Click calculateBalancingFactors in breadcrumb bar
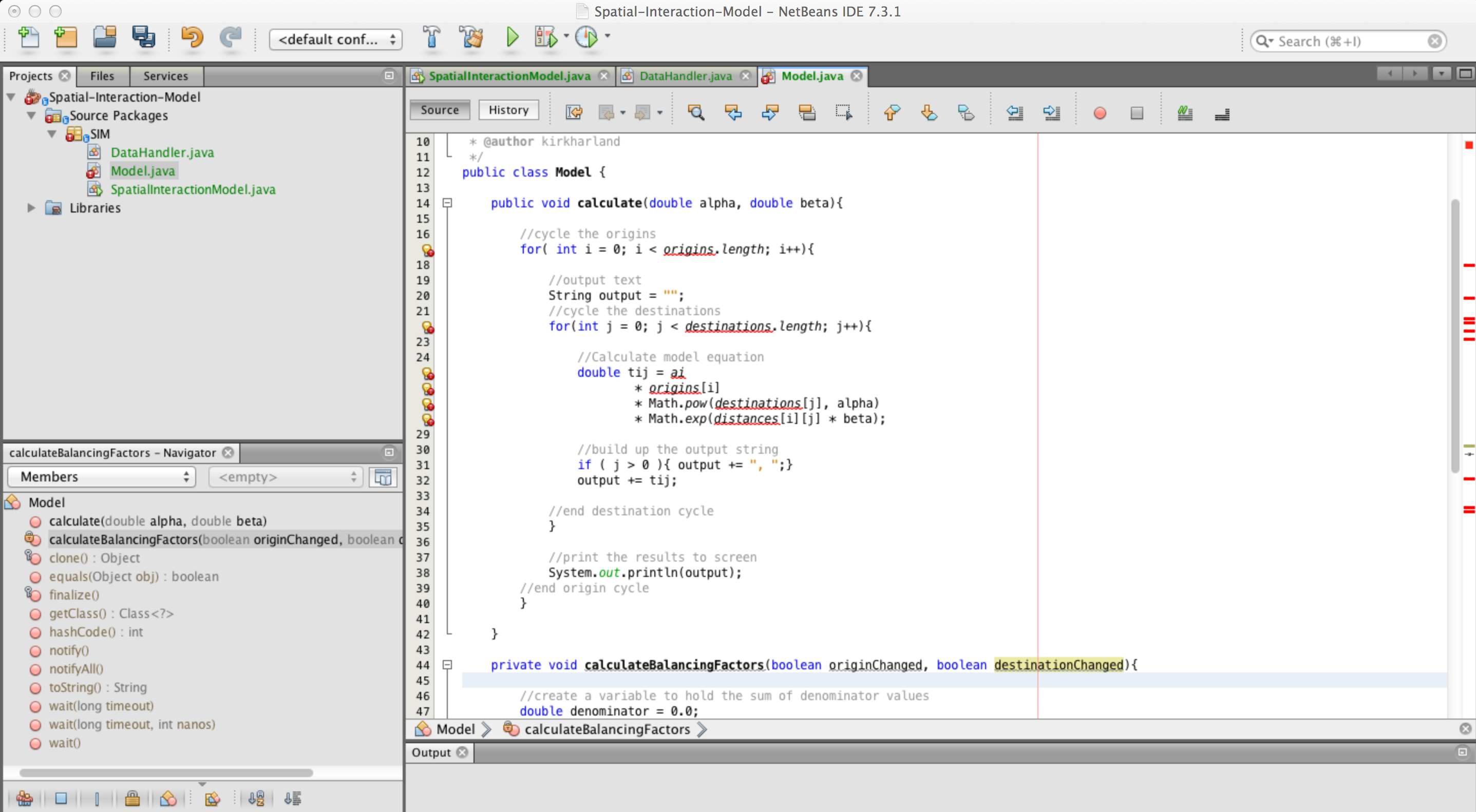Viewport: 1476px width, 812px height. pyautogui.click(x=607, y=729)
